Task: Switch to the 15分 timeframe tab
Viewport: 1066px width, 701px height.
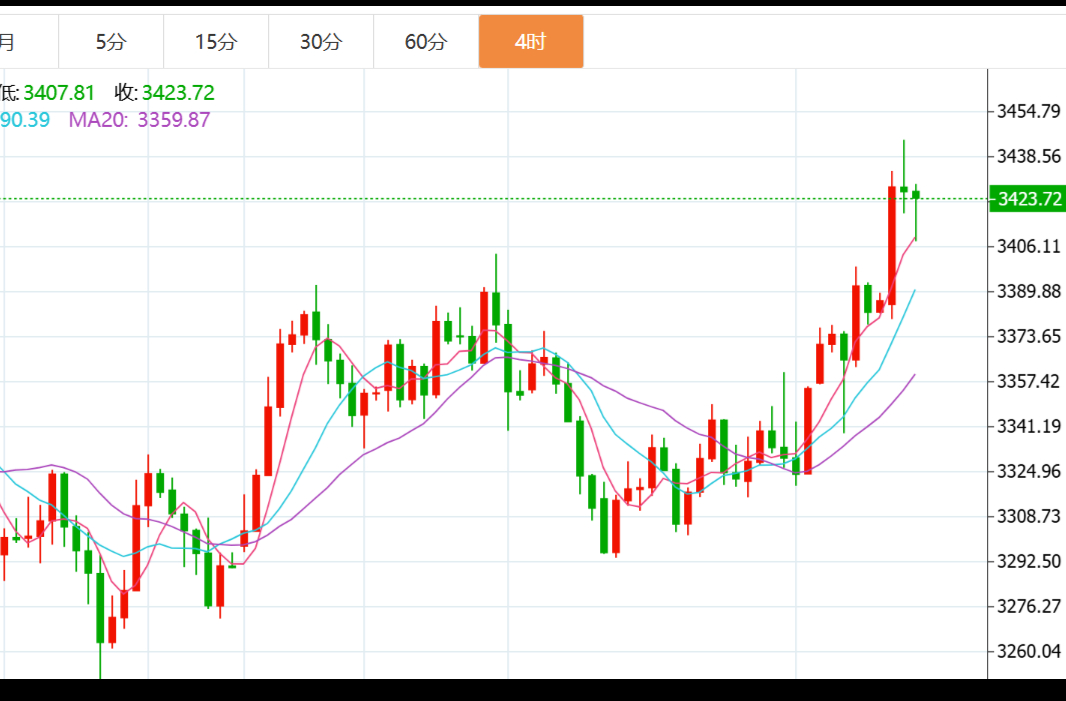Action: click(216, 42)
